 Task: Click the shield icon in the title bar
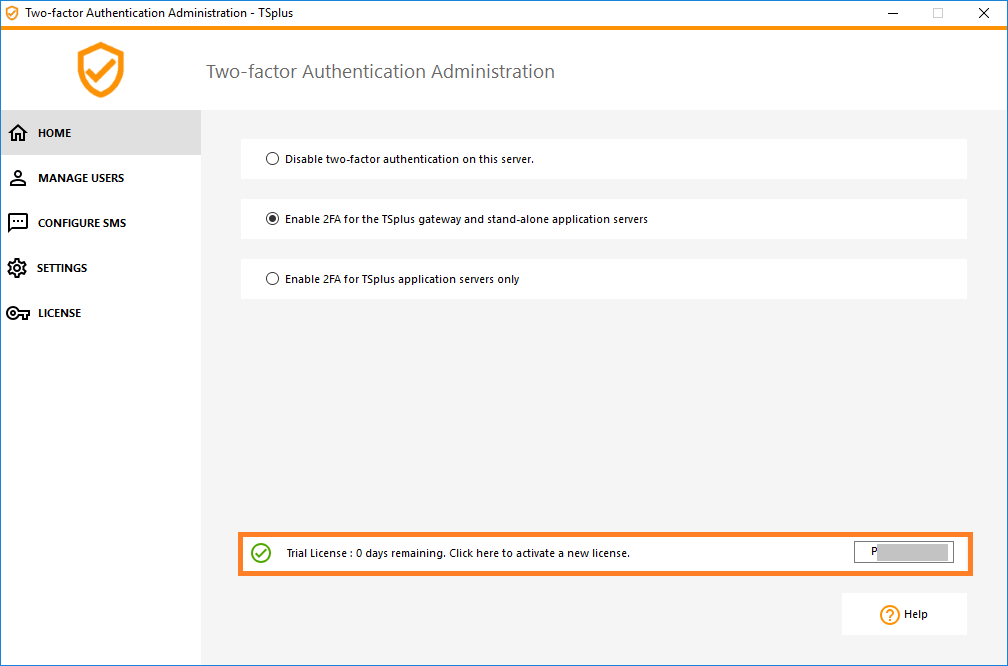[x=11, y=13]
